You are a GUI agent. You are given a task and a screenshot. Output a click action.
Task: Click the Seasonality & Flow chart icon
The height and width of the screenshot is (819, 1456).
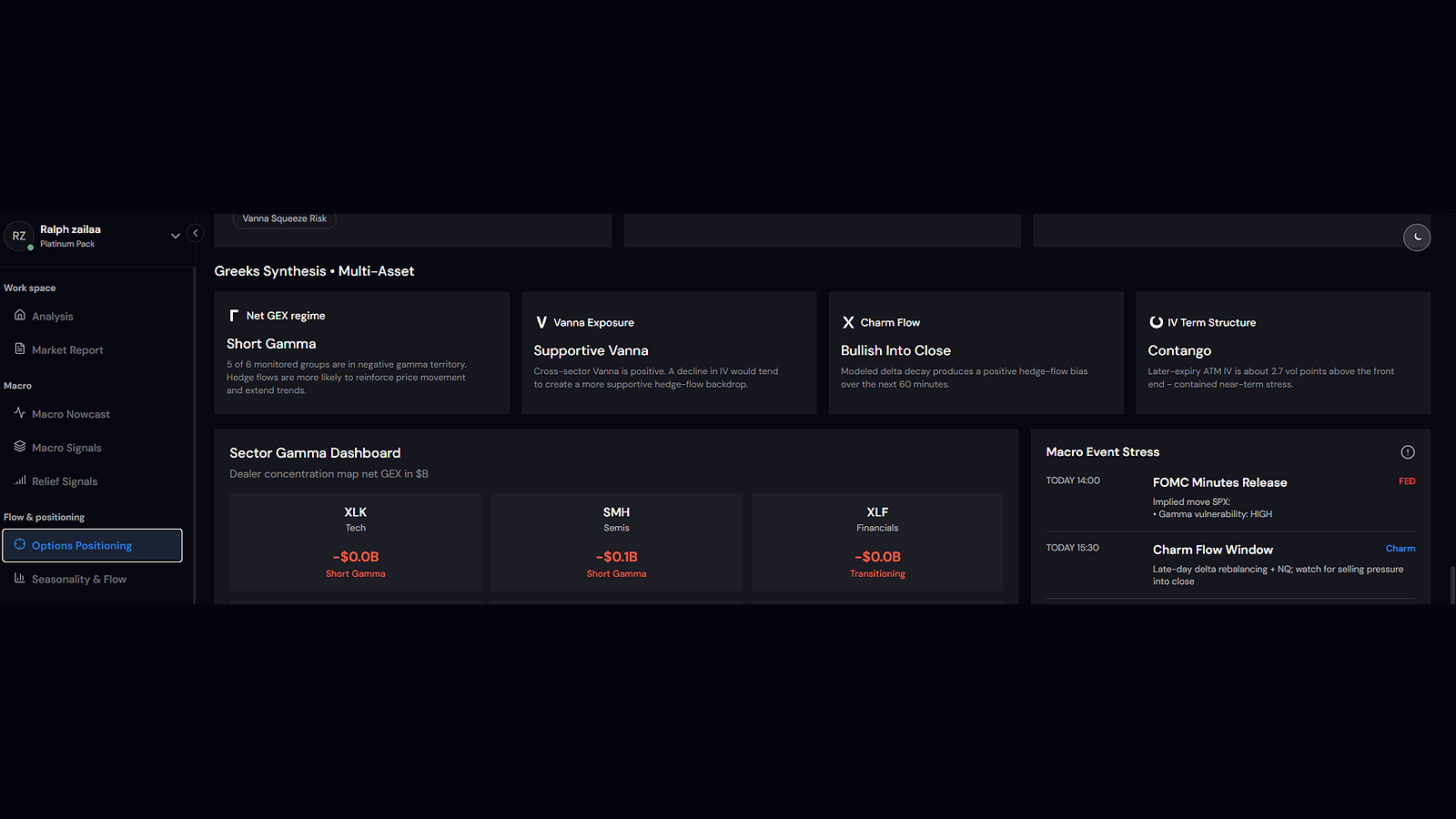[x=20, y=578]
